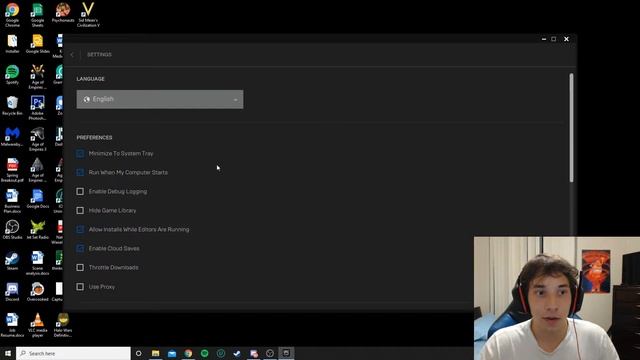Open the Spring Breakout.pdf file icon
Image resolution: width=640 pixels, height=360 pixels.
pos(12,170)
